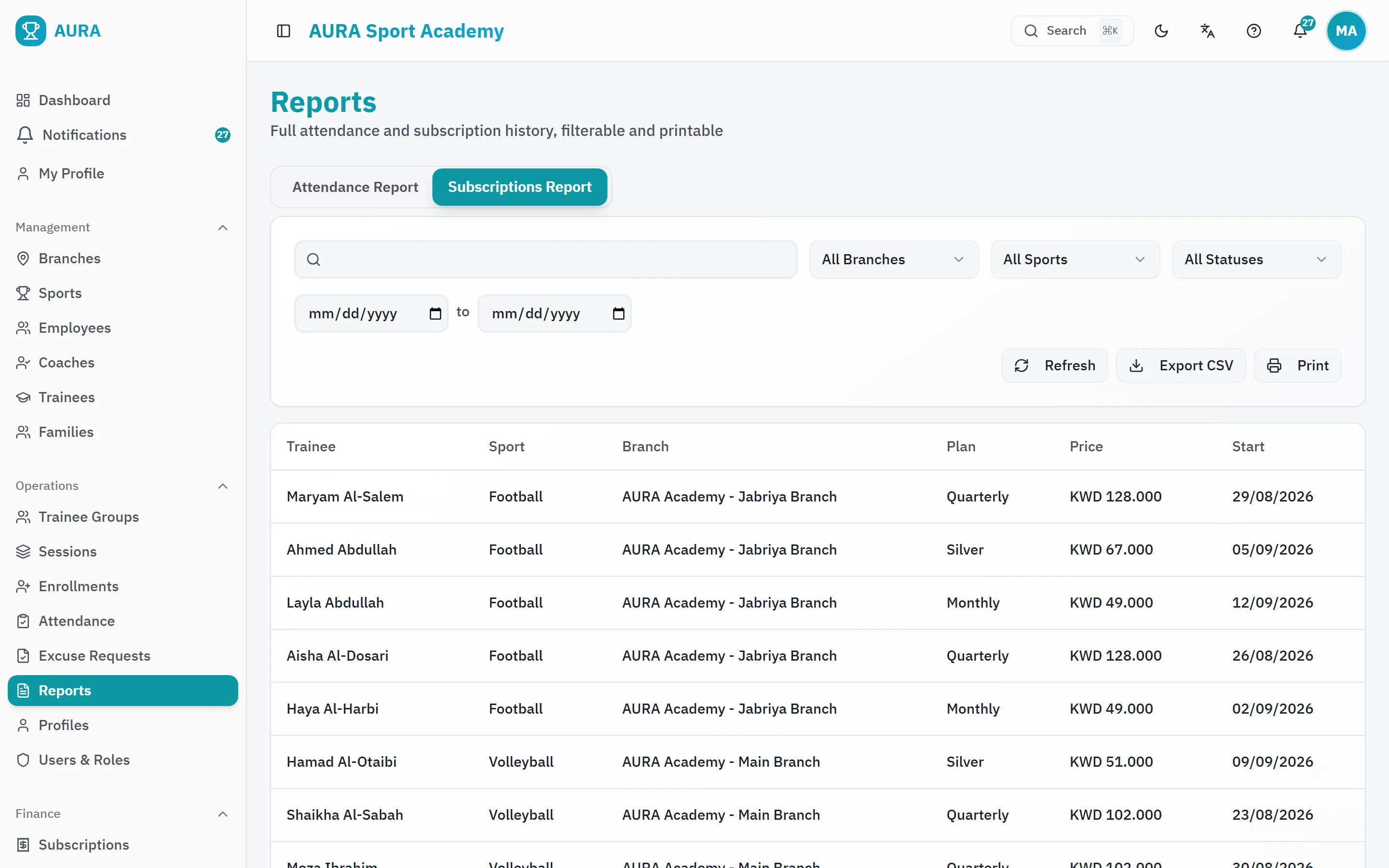
Task: Open the Sports section
Action: (x=123, y=293)
